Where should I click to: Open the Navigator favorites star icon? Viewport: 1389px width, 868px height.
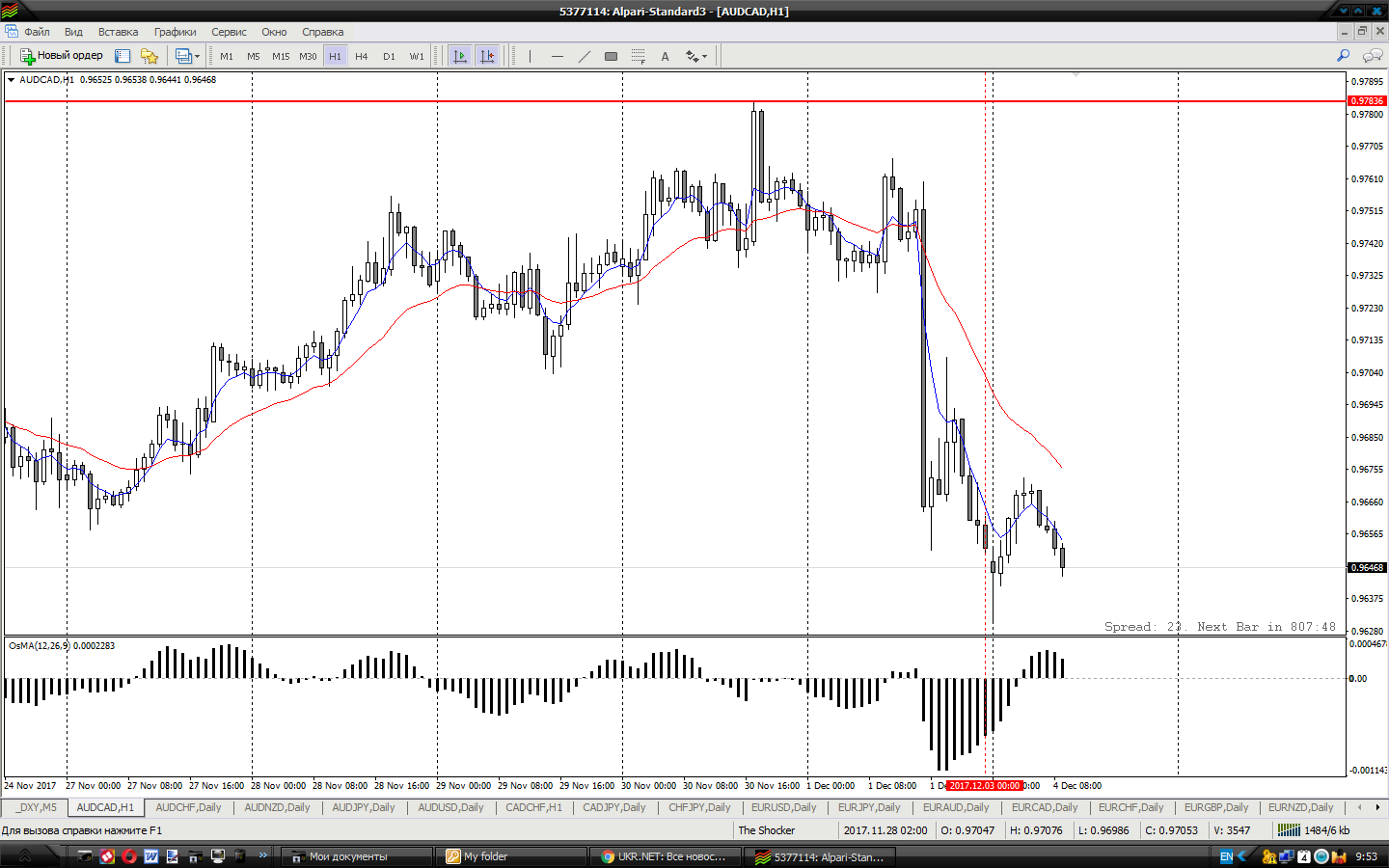click(149, 56)
